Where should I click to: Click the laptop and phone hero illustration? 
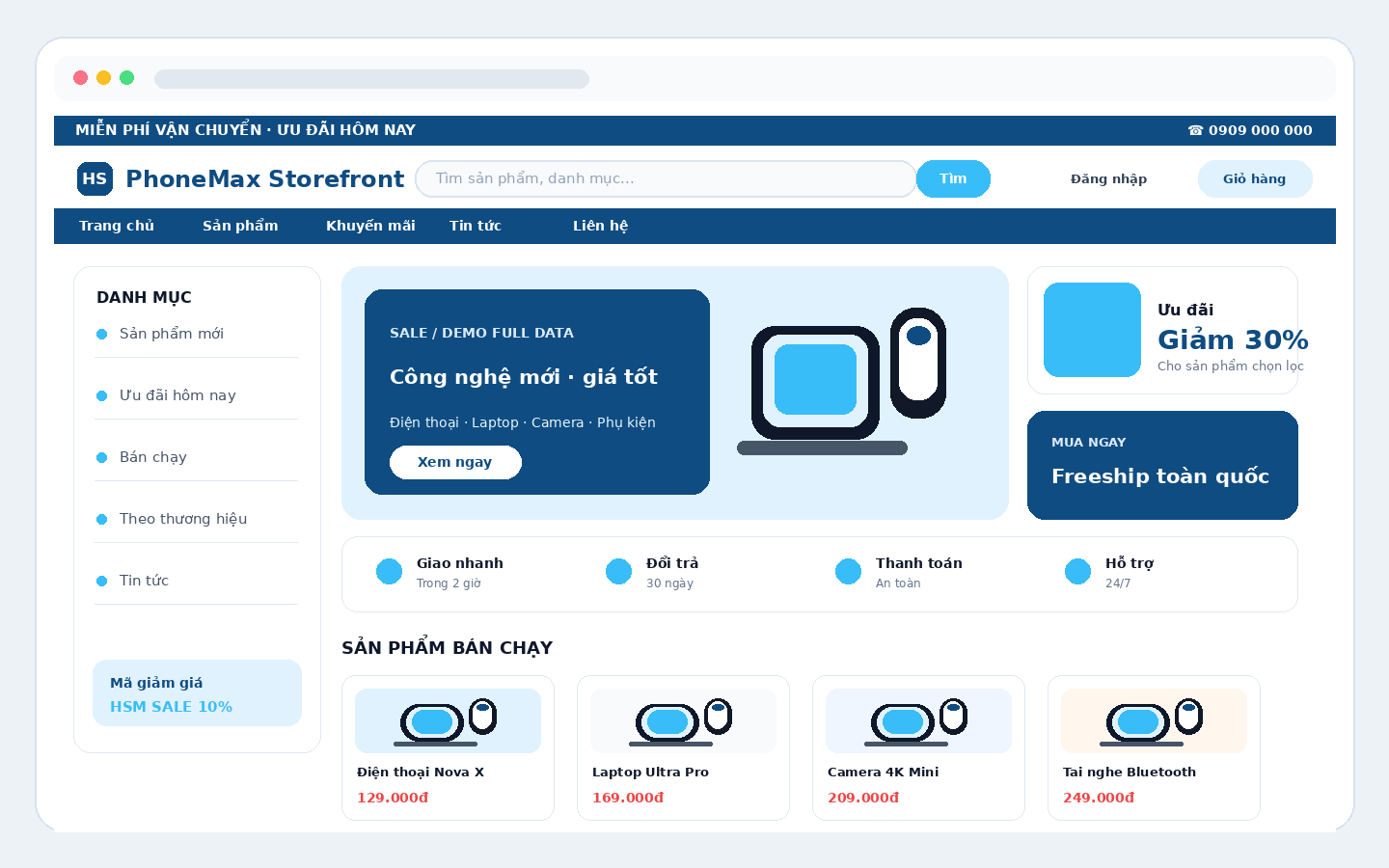click(x=841, y=382)
